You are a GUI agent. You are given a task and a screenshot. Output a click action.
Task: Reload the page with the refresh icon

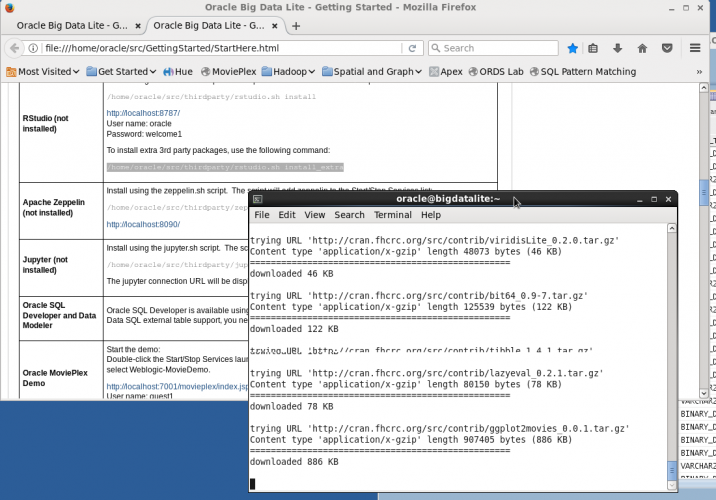point(412,48)
